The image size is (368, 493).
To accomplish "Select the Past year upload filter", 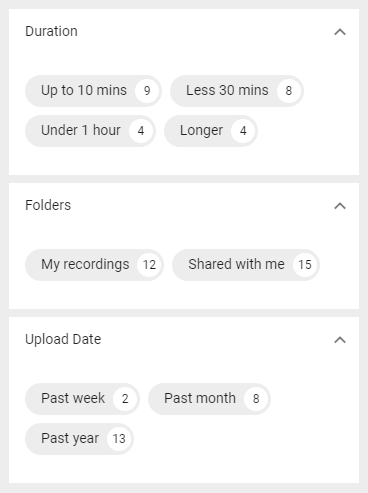I will (x=79, y=439).
